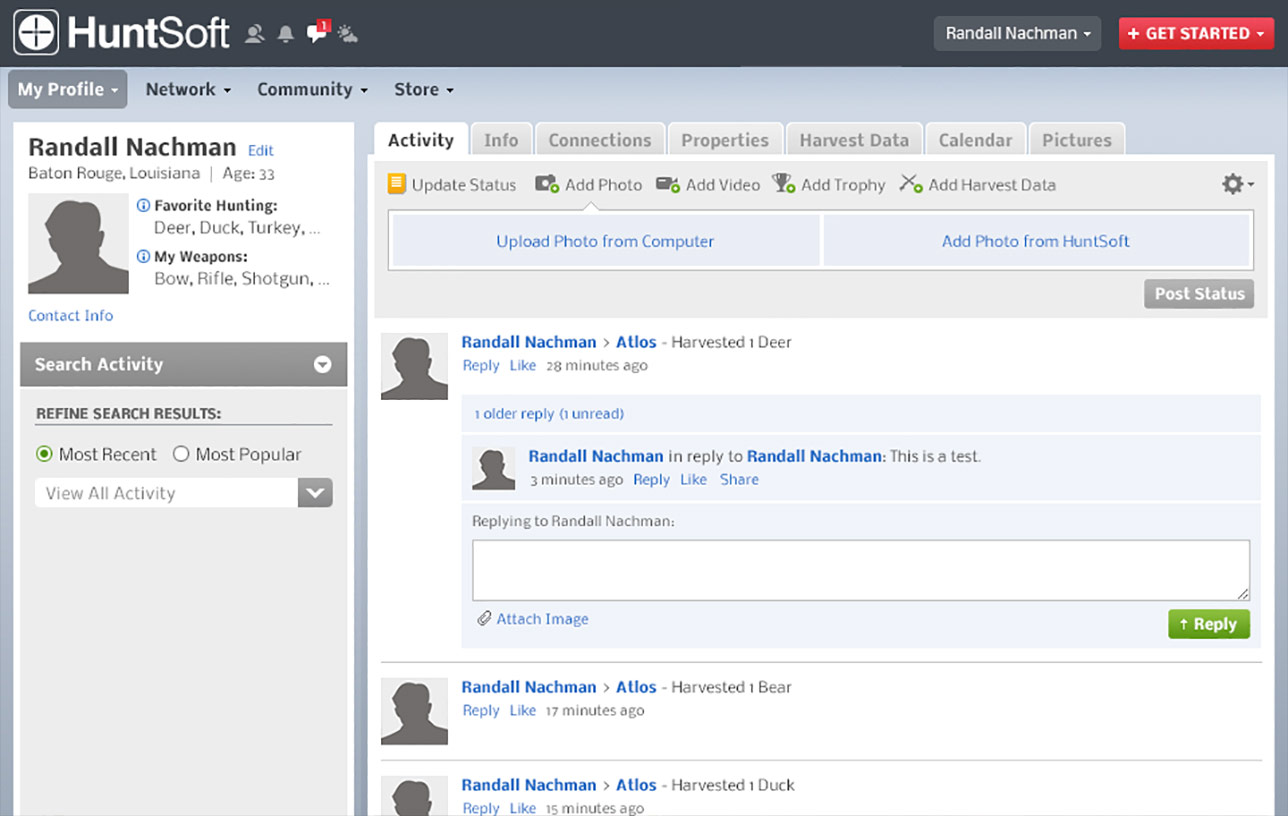Click Favorite Hunting info icon
Screen dimensions: 1288x816
pyautogui.click(x=143, y=205)
